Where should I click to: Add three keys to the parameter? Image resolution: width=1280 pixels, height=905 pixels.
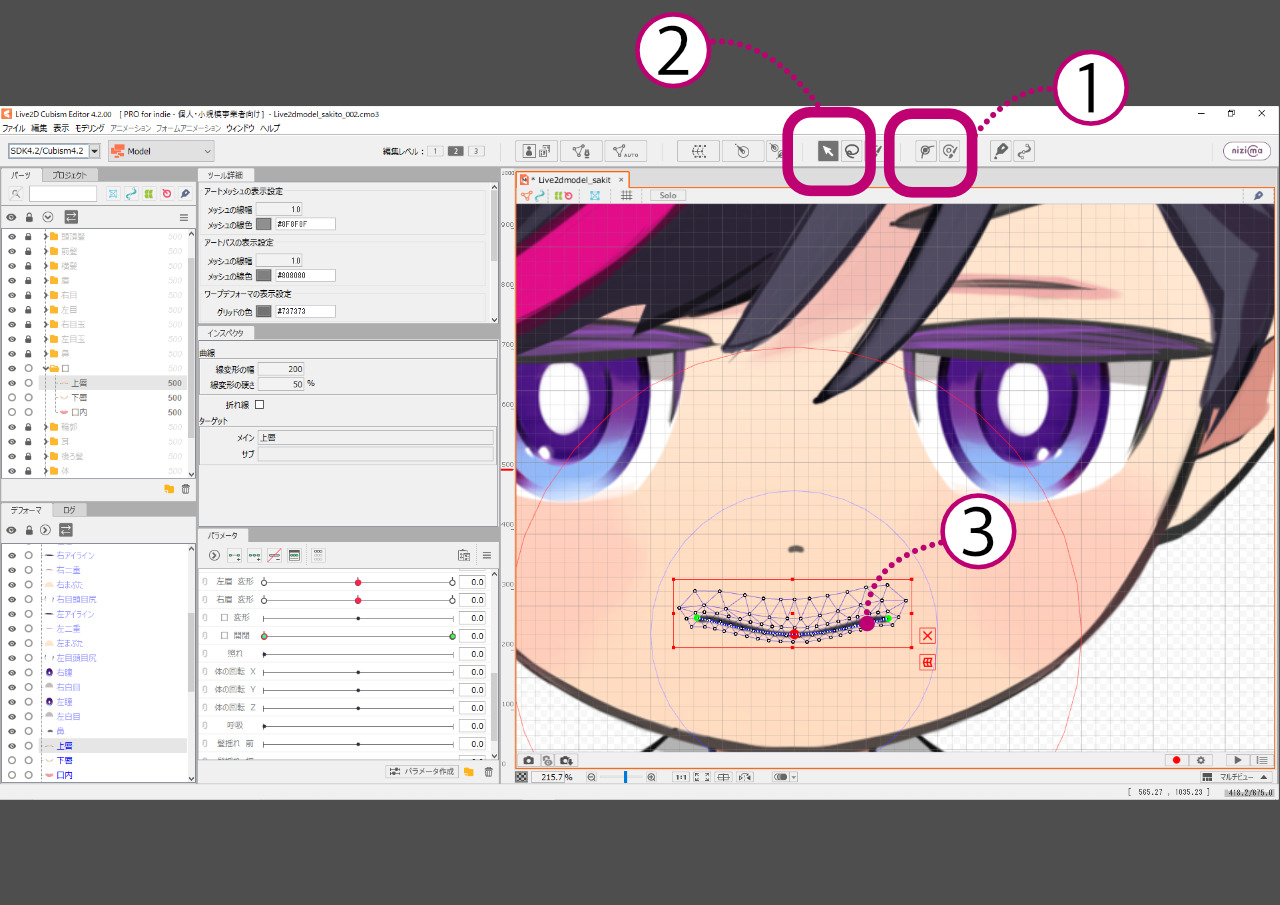(x=254, y=555)
